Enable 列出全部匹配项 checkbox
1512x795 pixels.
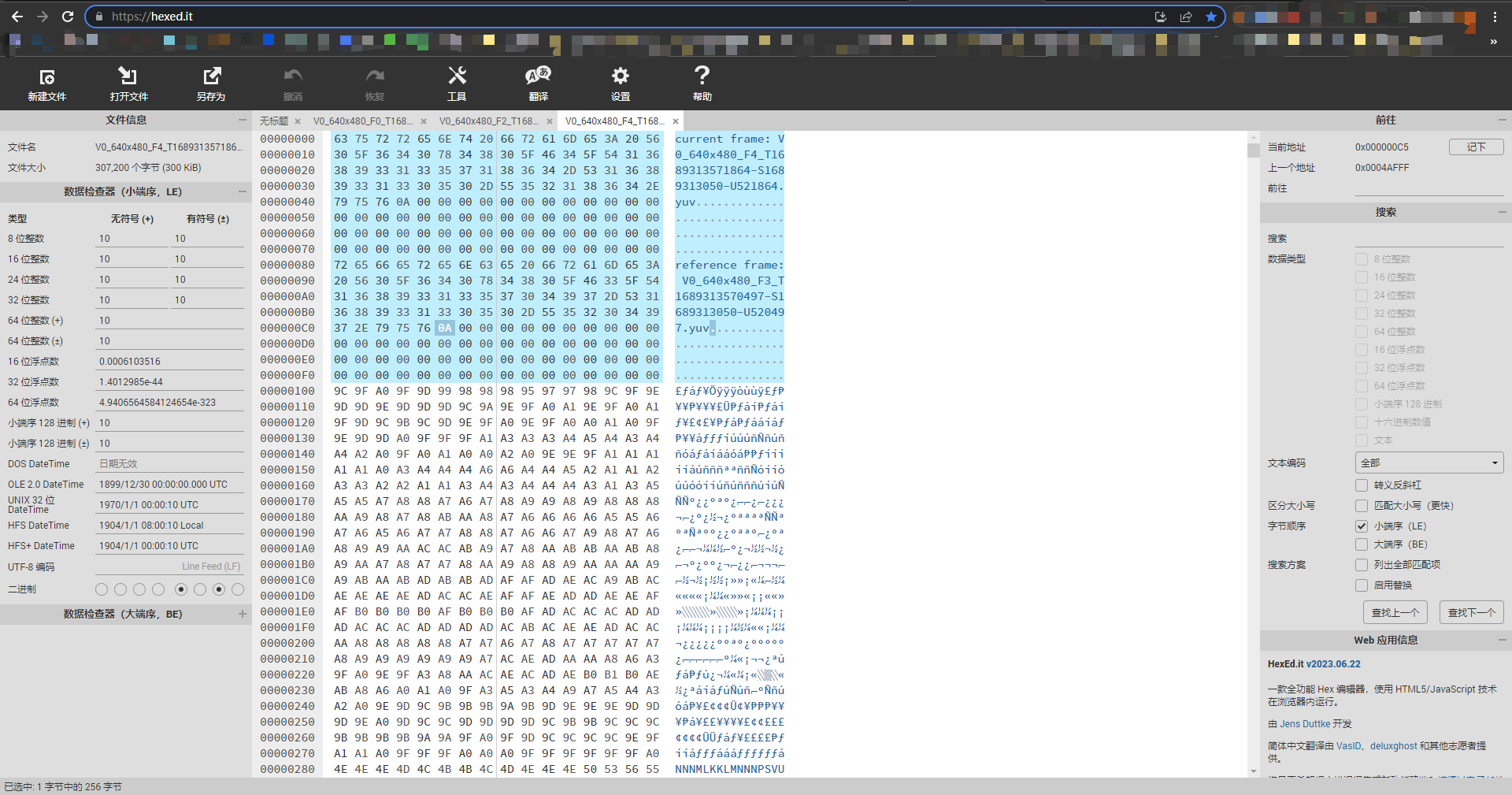1362,565
